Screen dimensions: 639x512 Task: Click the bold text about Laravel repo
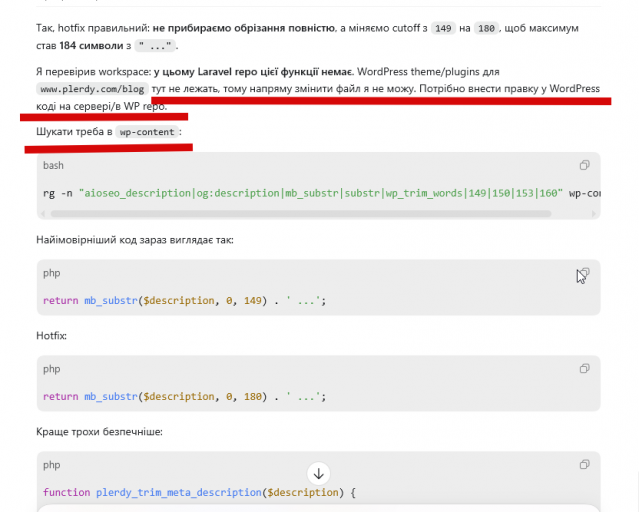(253, 72)
